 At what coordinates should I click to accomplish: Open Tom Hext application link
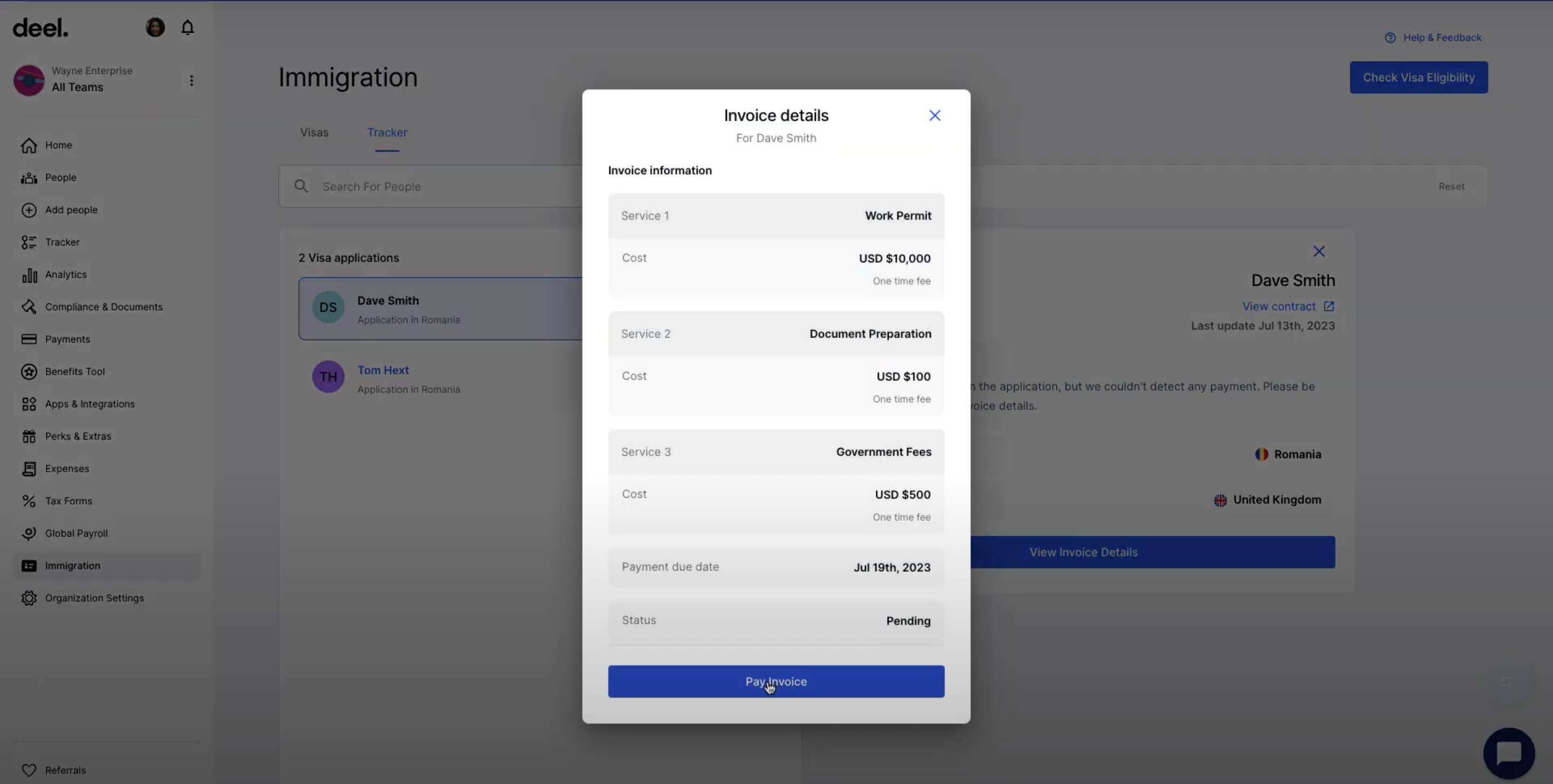tap(383, 370)
